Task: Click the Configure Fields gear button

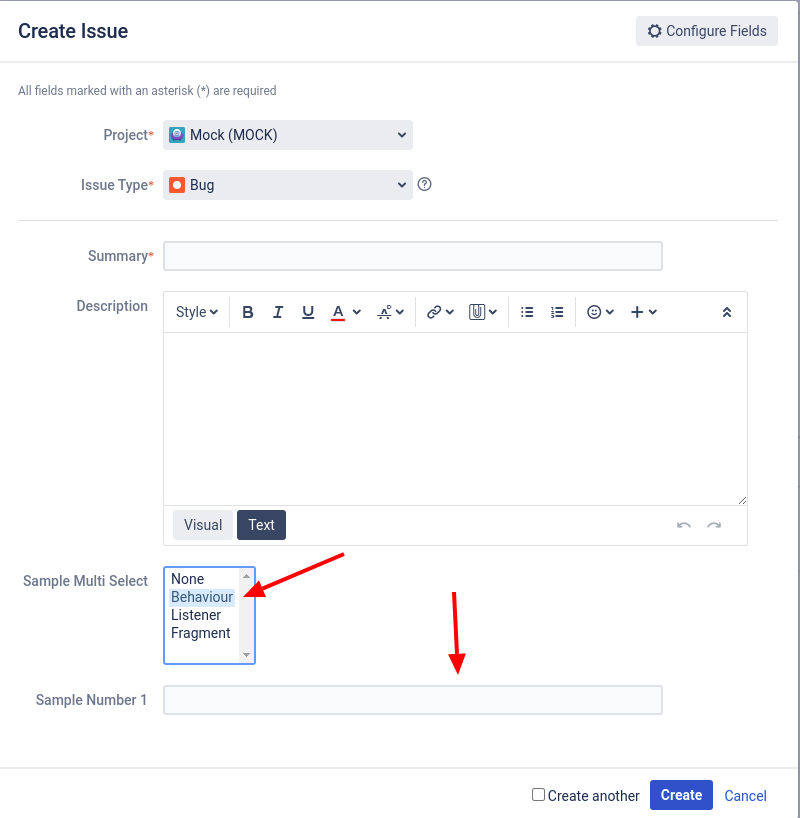Action: (707, 31)
